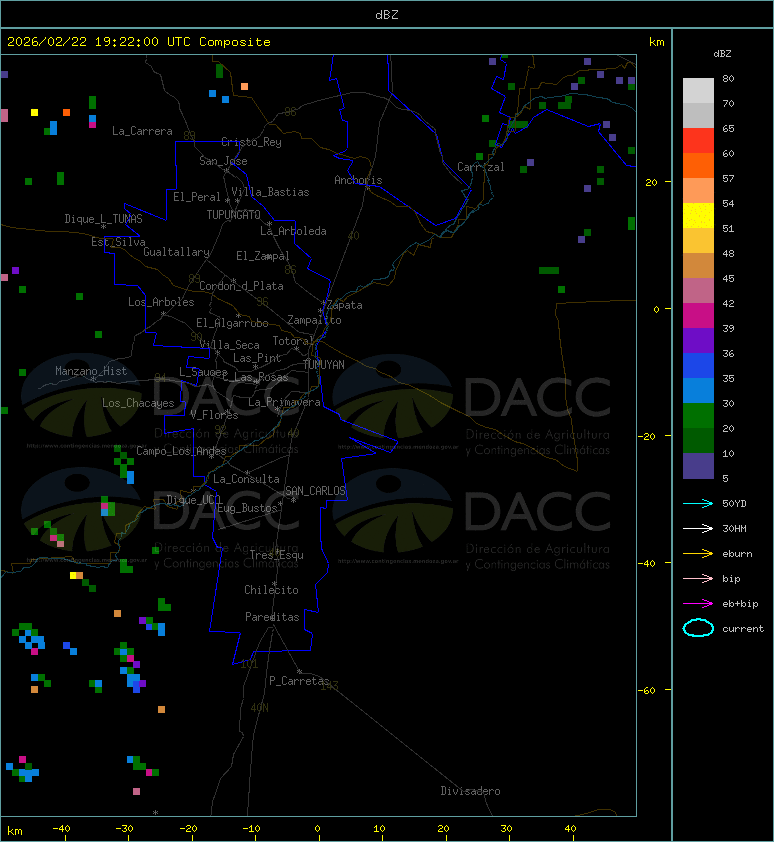
Task: Click the eburn yellow arrow legend icon
Action: (x=698, y=554)
